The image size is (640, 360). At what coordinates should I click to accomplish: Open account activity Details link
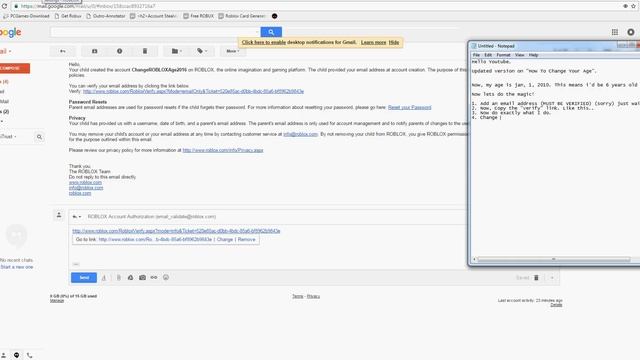coord(556,305)
